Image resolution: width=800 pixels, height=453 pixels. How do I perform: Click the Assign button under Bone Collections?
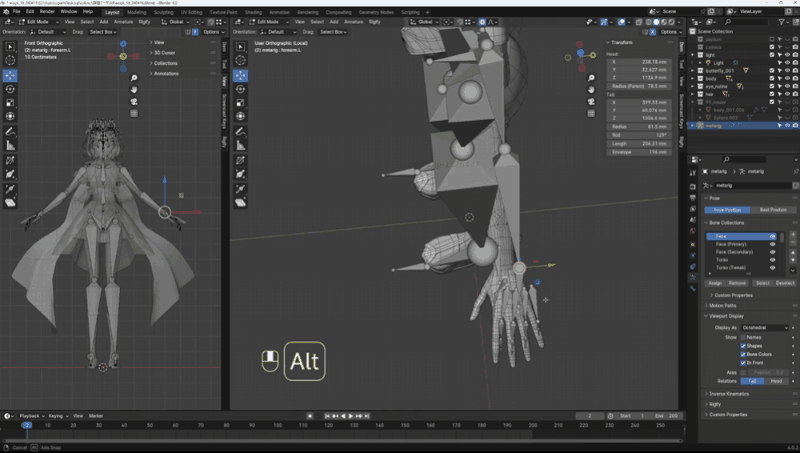(715, 283)
